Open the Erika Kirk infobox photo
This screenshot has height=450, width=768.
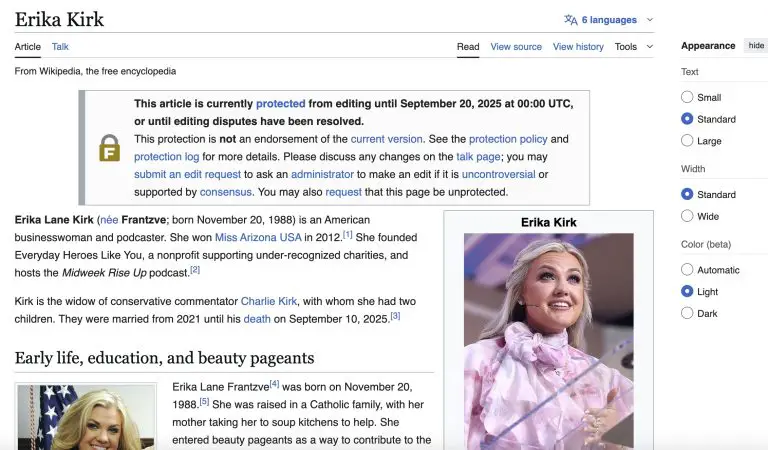tap(548, 340)
